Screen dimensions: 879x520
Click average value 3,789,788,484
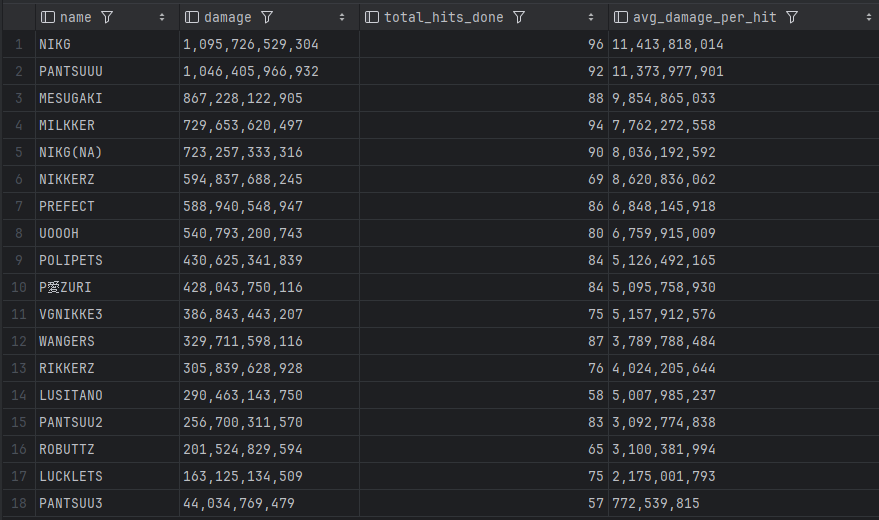pos(664,341)
